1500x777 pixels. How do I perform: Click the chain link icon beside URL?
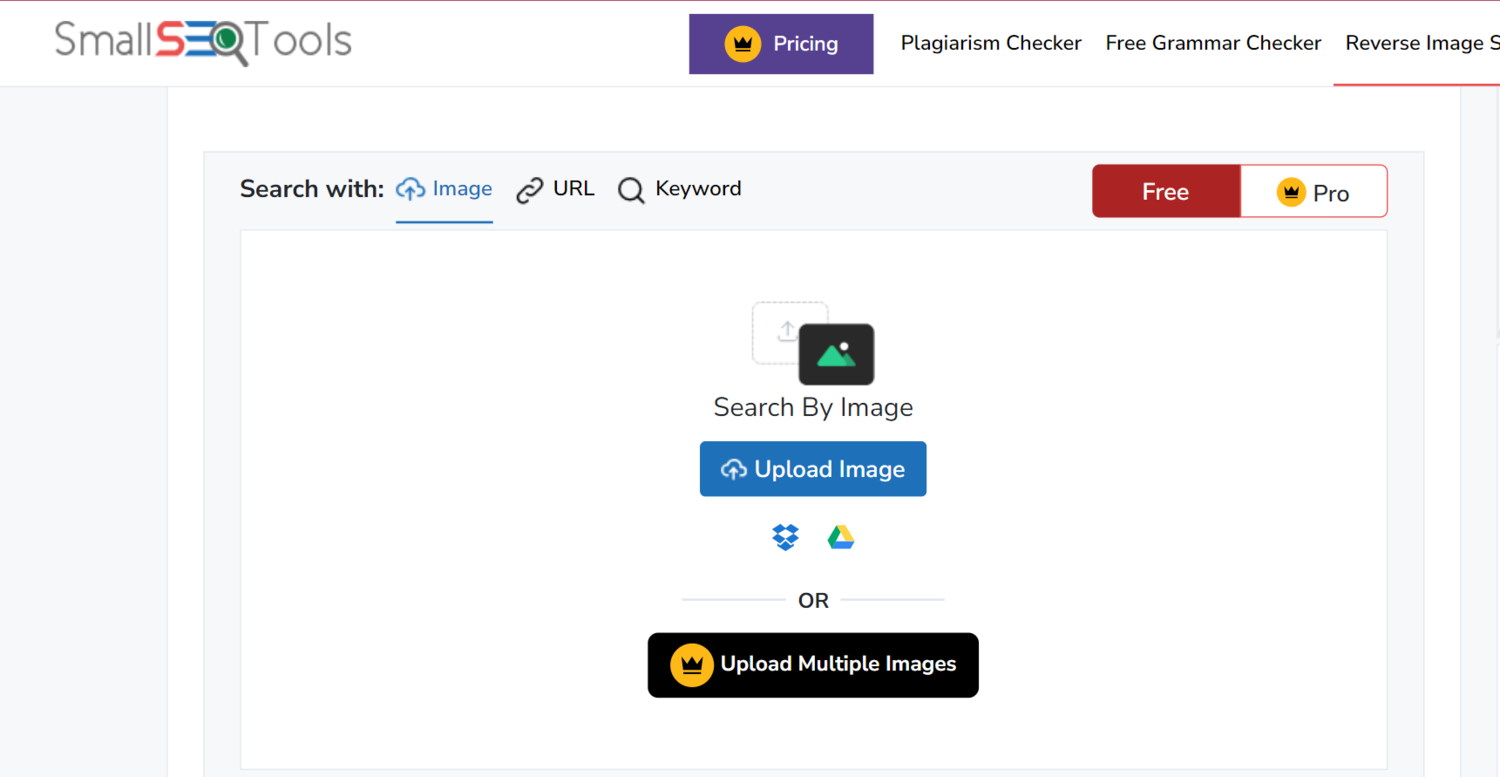(529, 188)
